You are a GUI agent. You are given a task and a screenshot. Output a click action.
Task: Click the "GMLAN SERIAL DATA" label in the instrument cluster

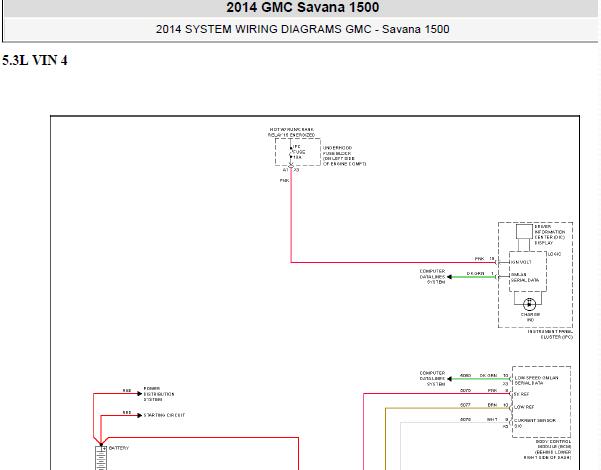coord(524,277)
